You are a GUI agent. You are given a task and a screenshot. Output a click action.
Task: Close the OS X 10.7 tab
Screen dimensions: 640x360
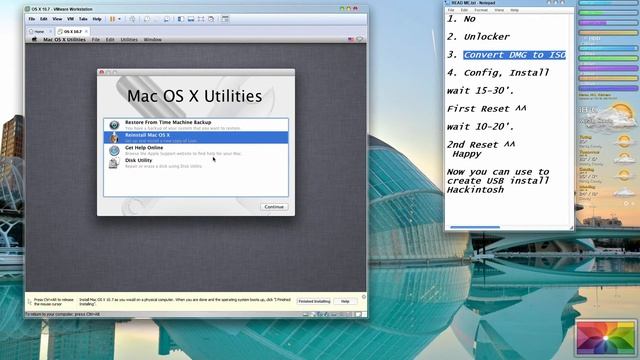point(86,31)
